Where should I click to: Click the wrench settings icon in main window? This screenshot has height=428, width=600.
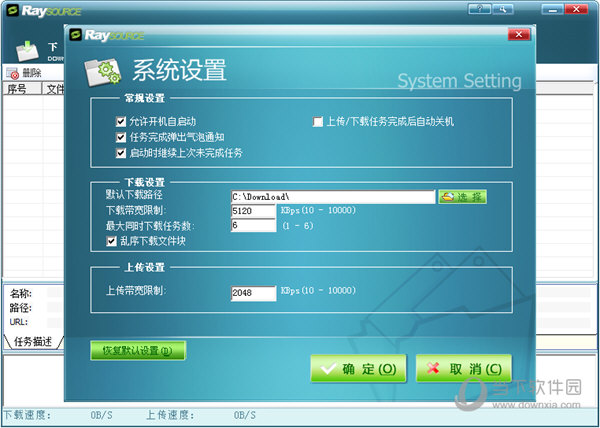(503, 9)
